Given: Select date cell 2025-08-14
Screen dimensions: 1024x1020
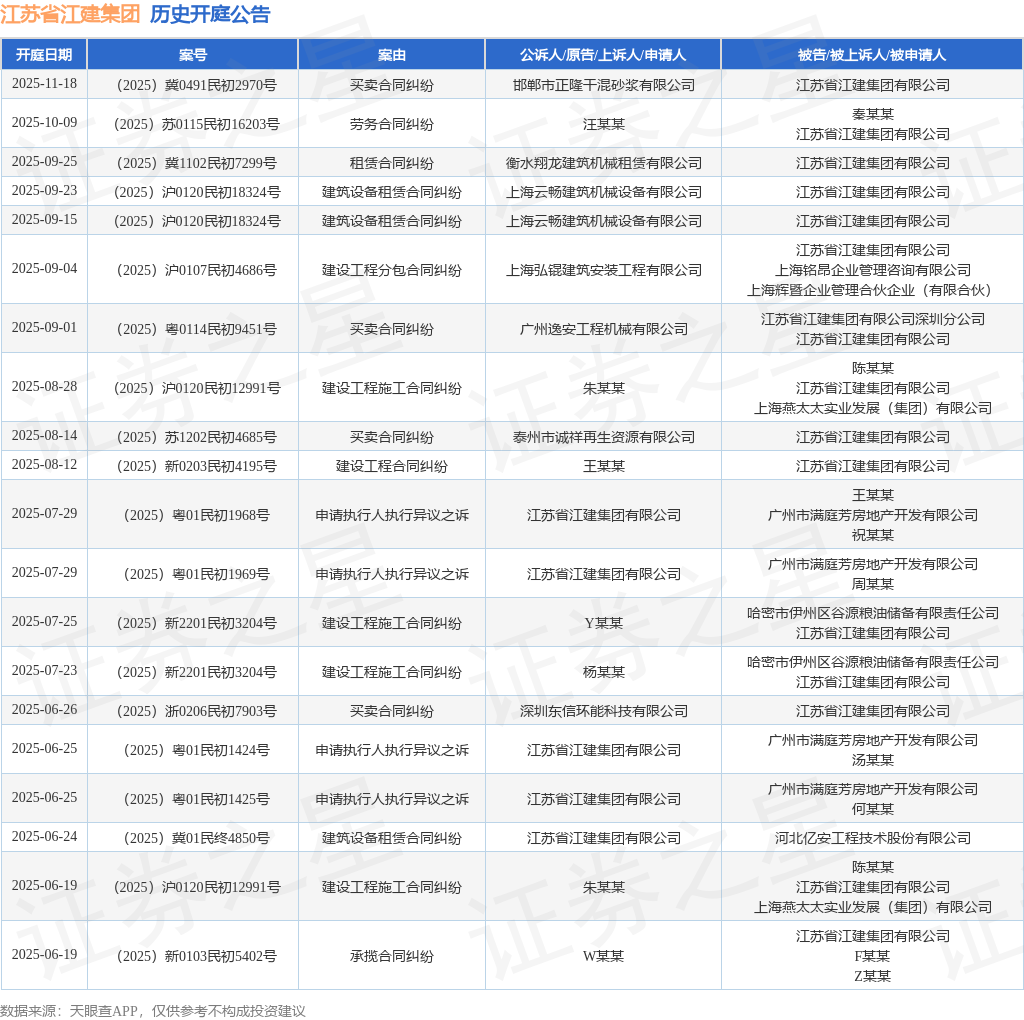Looking at the screenshot, I should (44, 436).
